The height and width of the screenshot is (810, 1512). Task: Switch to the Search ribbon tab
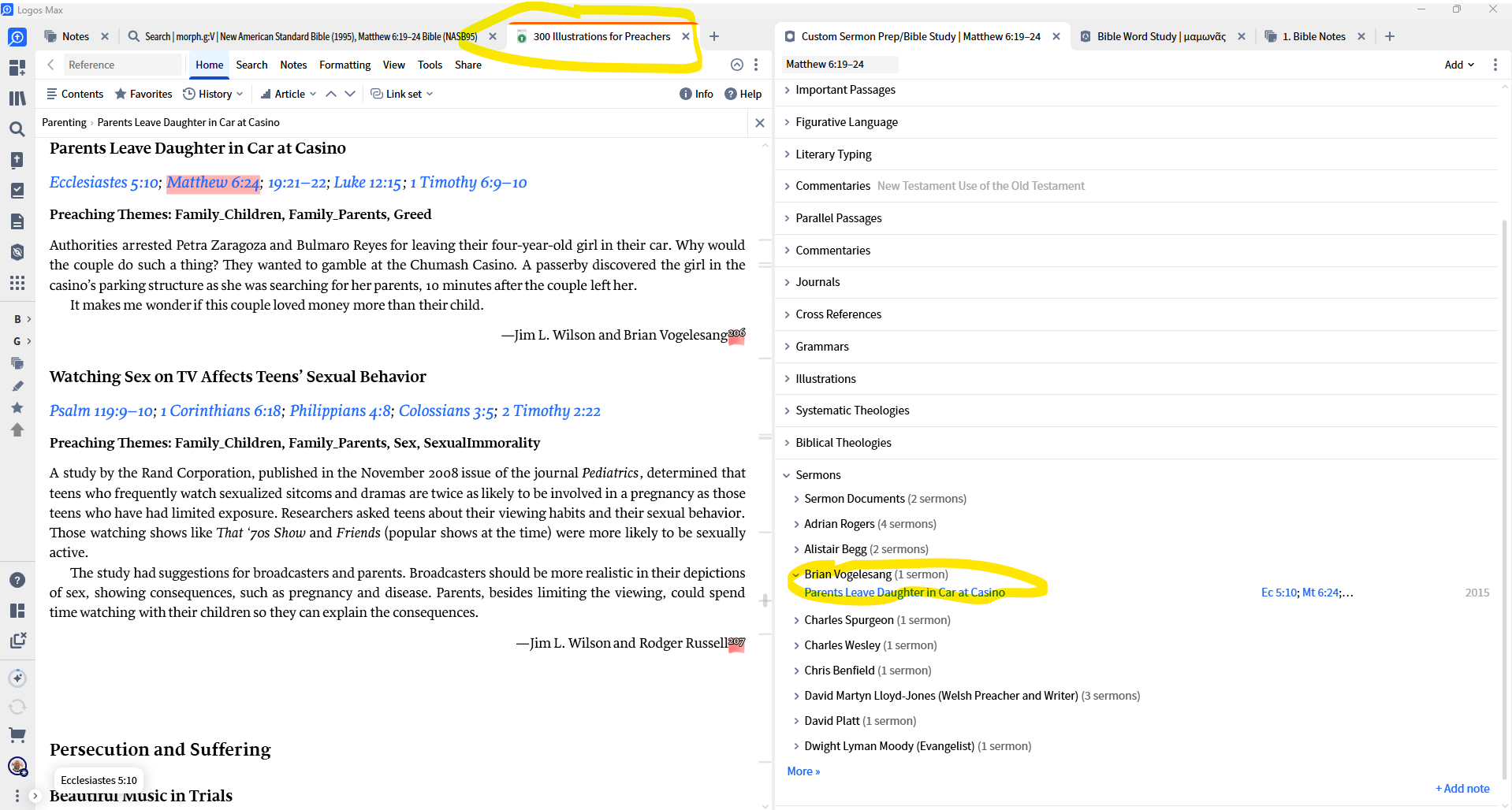point(251,65)
